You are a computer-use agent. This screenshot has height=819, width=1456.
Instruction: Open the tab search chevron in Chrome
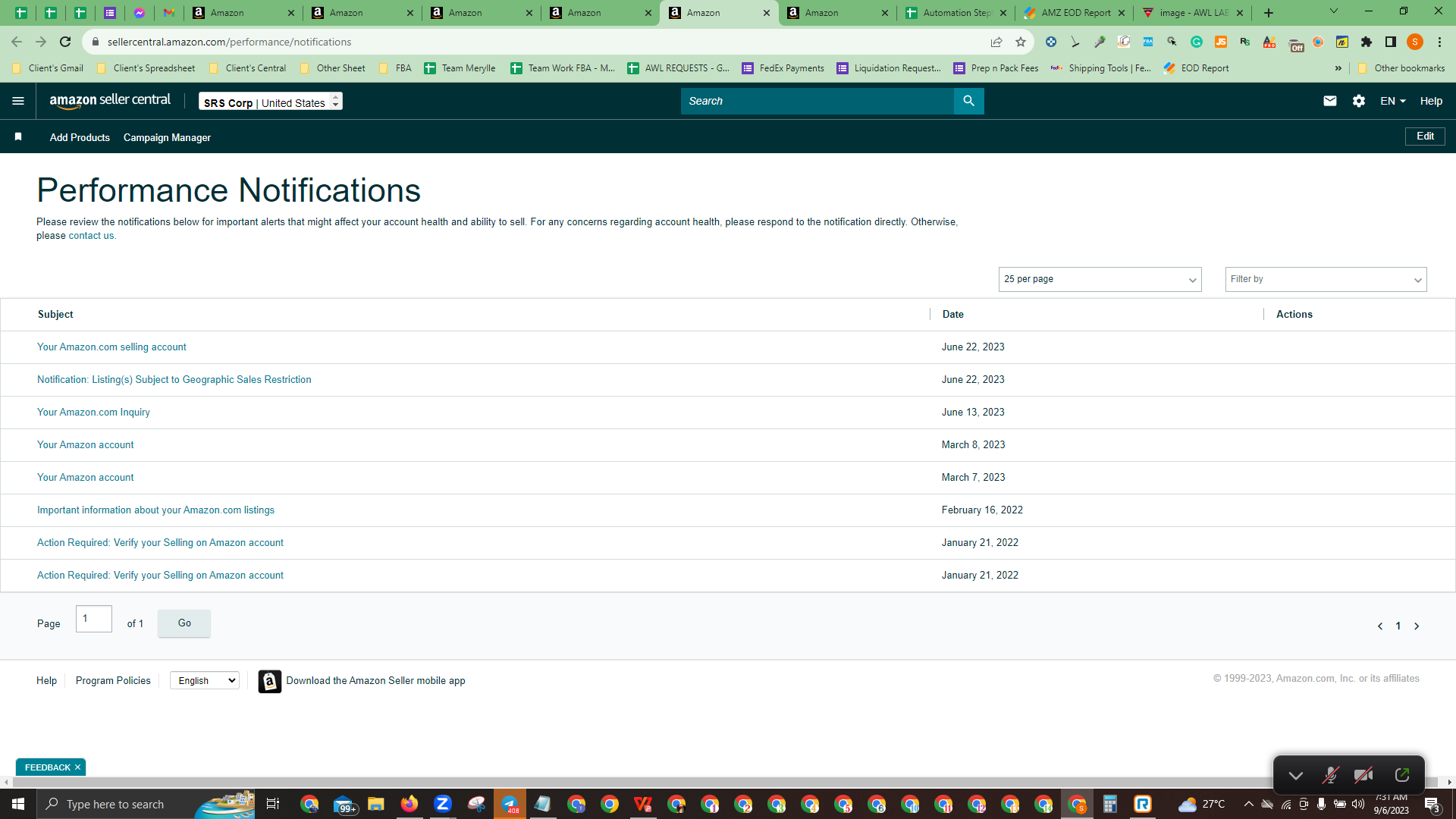pyautogui.click(x=1333, y=11)
